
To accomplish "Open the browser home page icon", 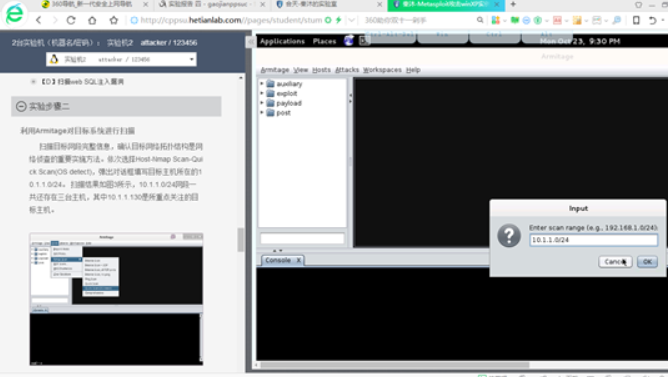I will [92, 20].
